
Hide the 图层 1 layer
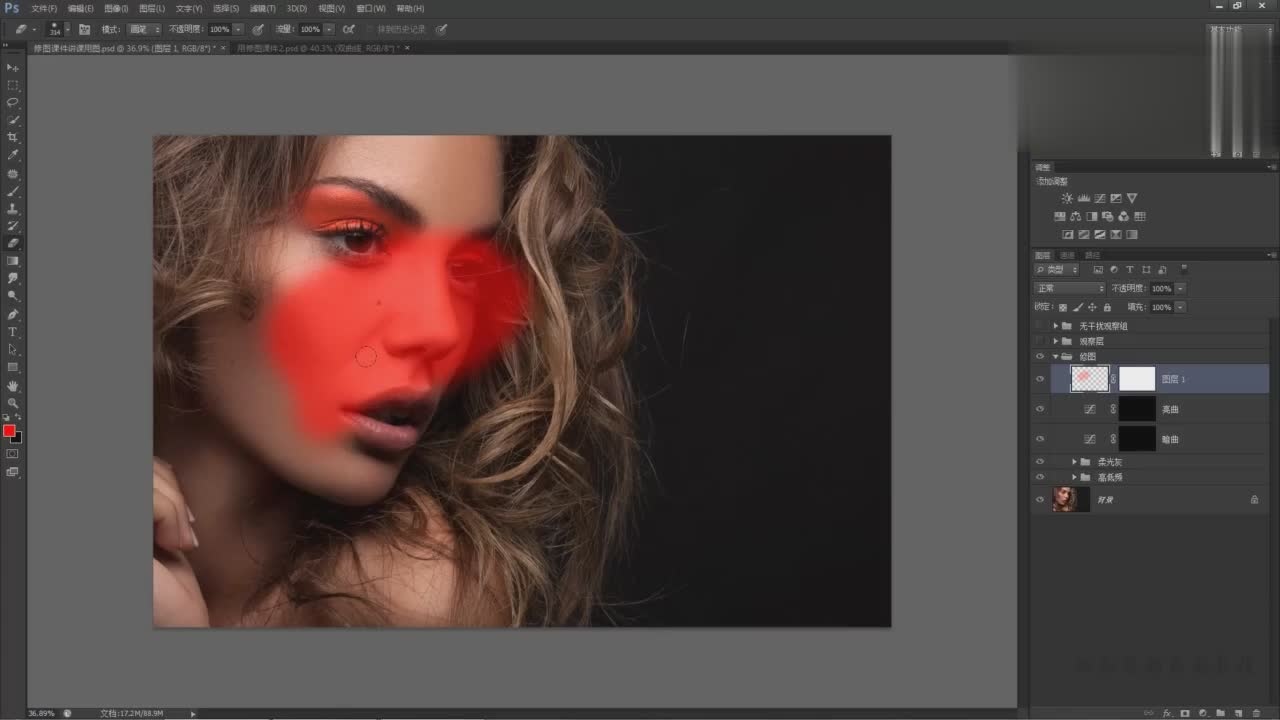tap(1040, 379)
